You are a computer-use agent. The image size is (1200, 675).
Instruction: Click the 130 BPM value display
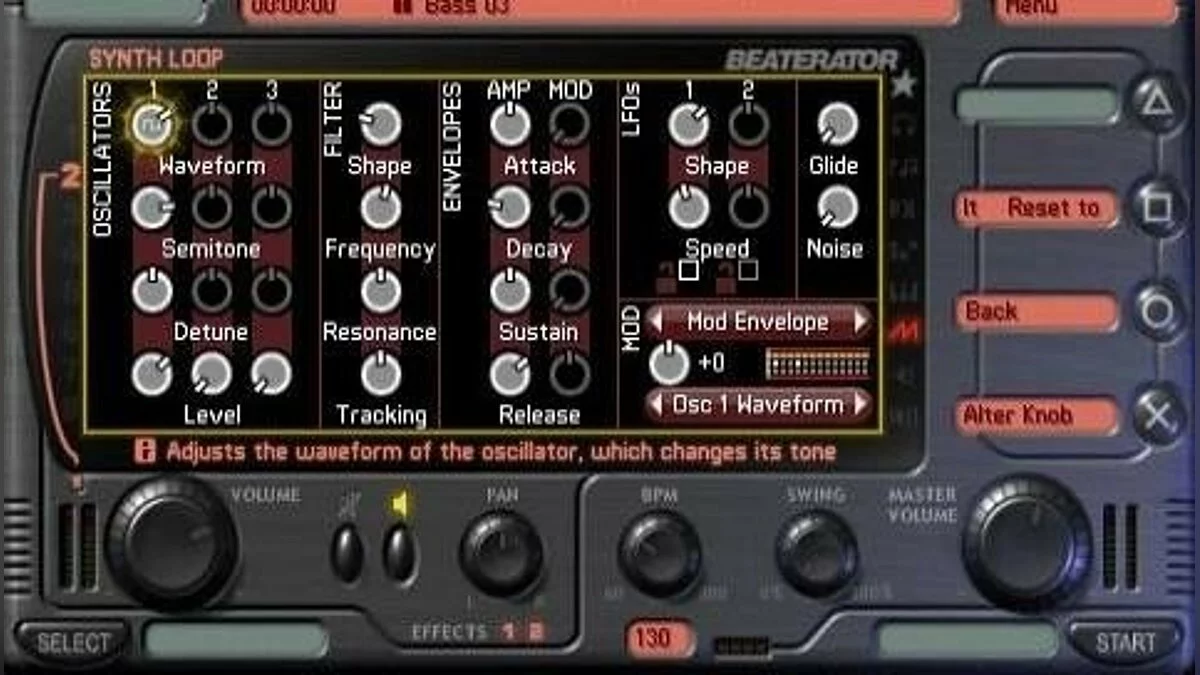coord(660,637)
